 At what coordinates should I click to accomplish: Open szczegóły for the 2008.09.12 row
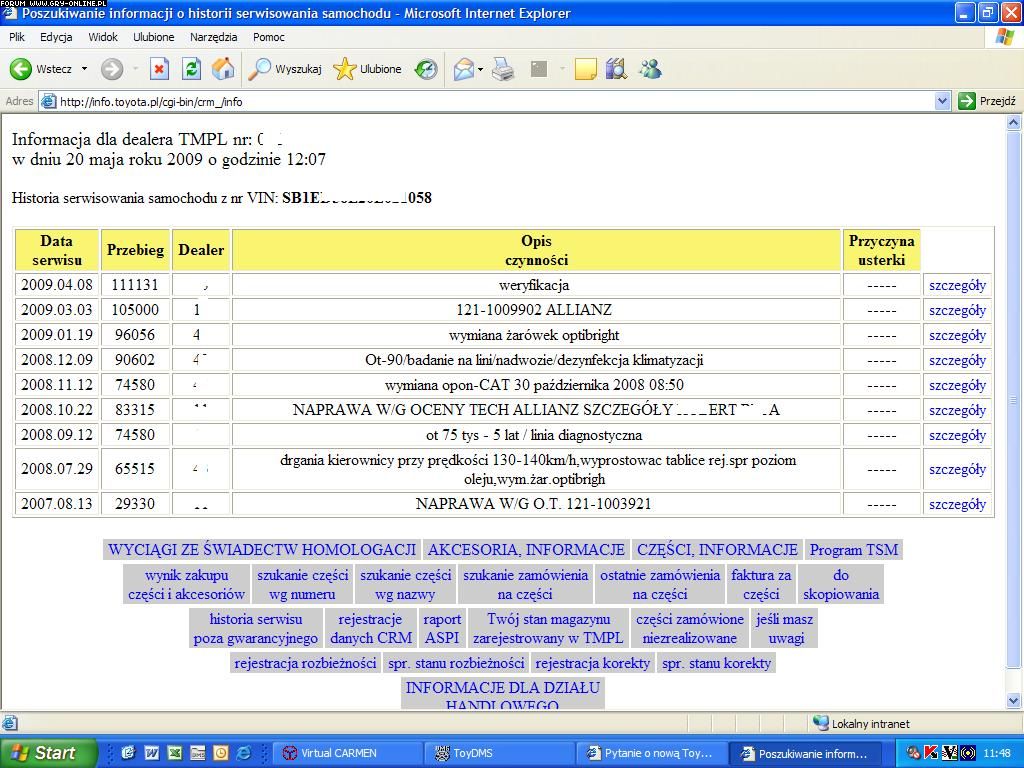(x=957, y=435)
